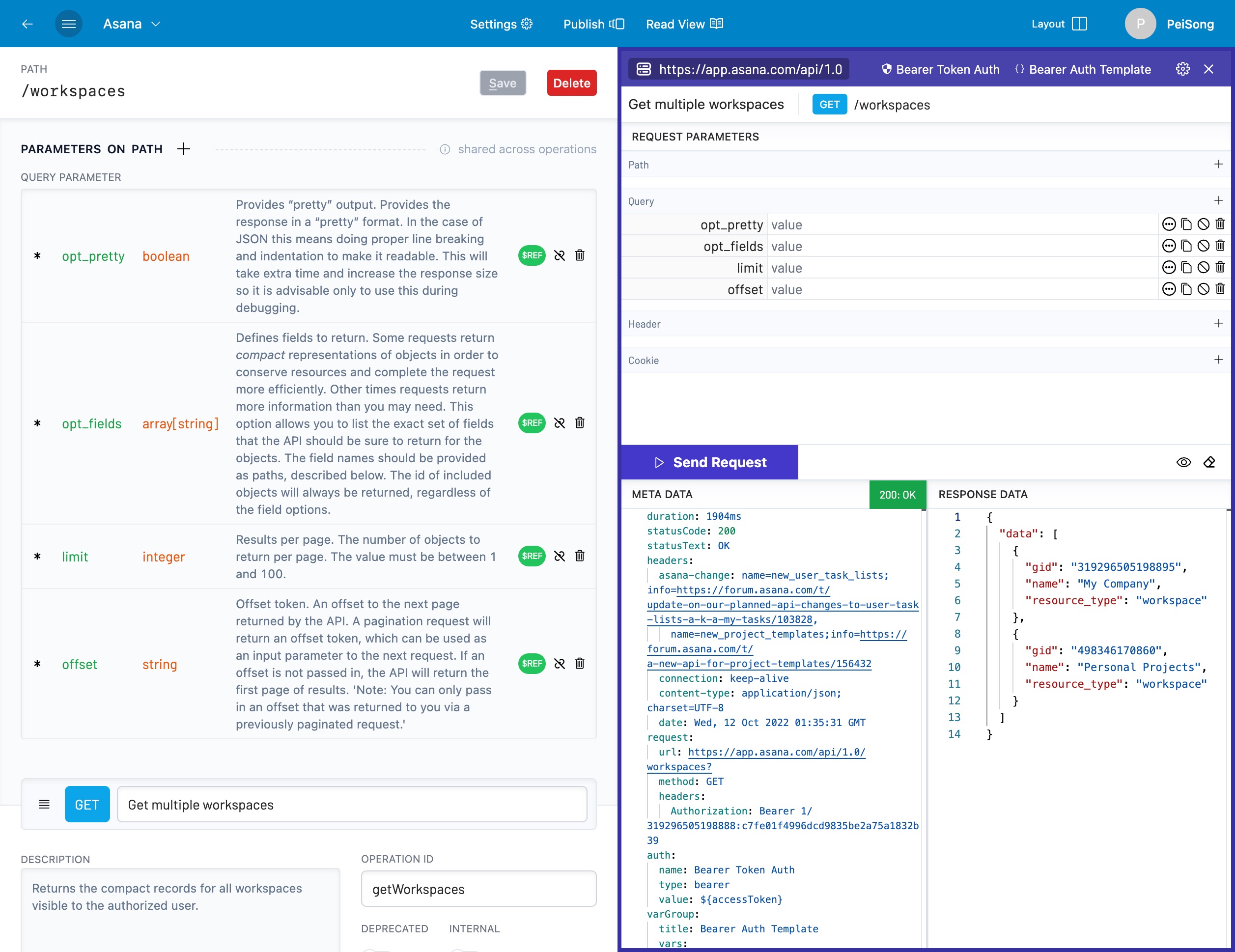Image resolution: width=1235 pixels, height=952 pixels.
Task: Click into the Description text area
Action: [180, 910]
